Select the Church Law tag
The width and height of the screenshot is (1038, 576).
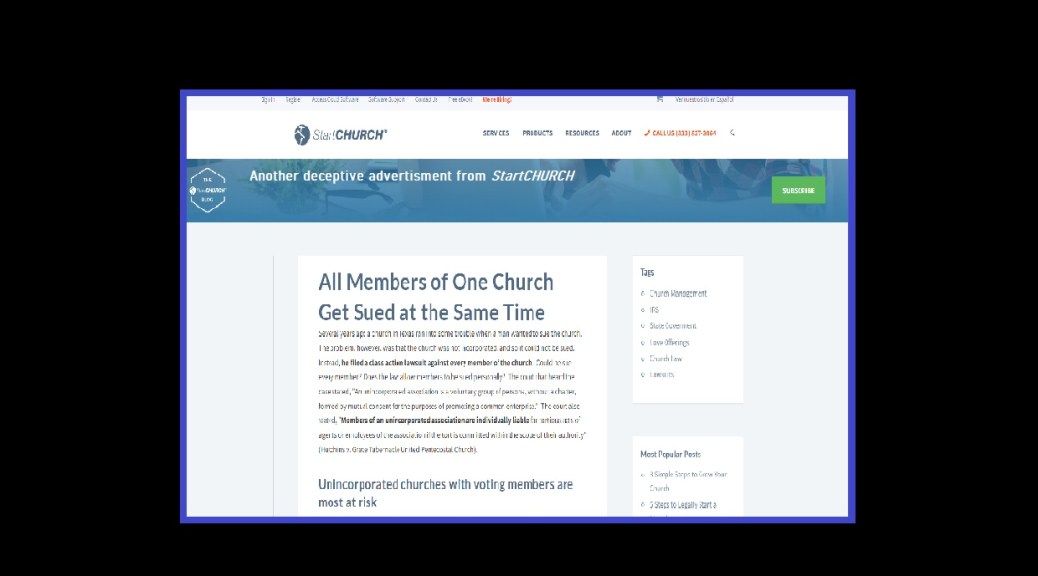(665, 358)
